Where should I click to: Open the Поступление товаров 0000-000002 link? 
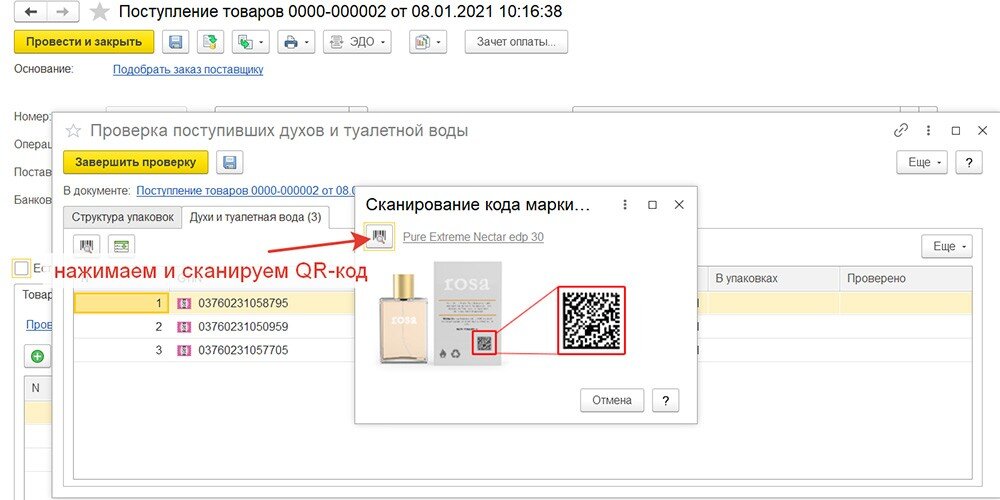pos(246,190)
